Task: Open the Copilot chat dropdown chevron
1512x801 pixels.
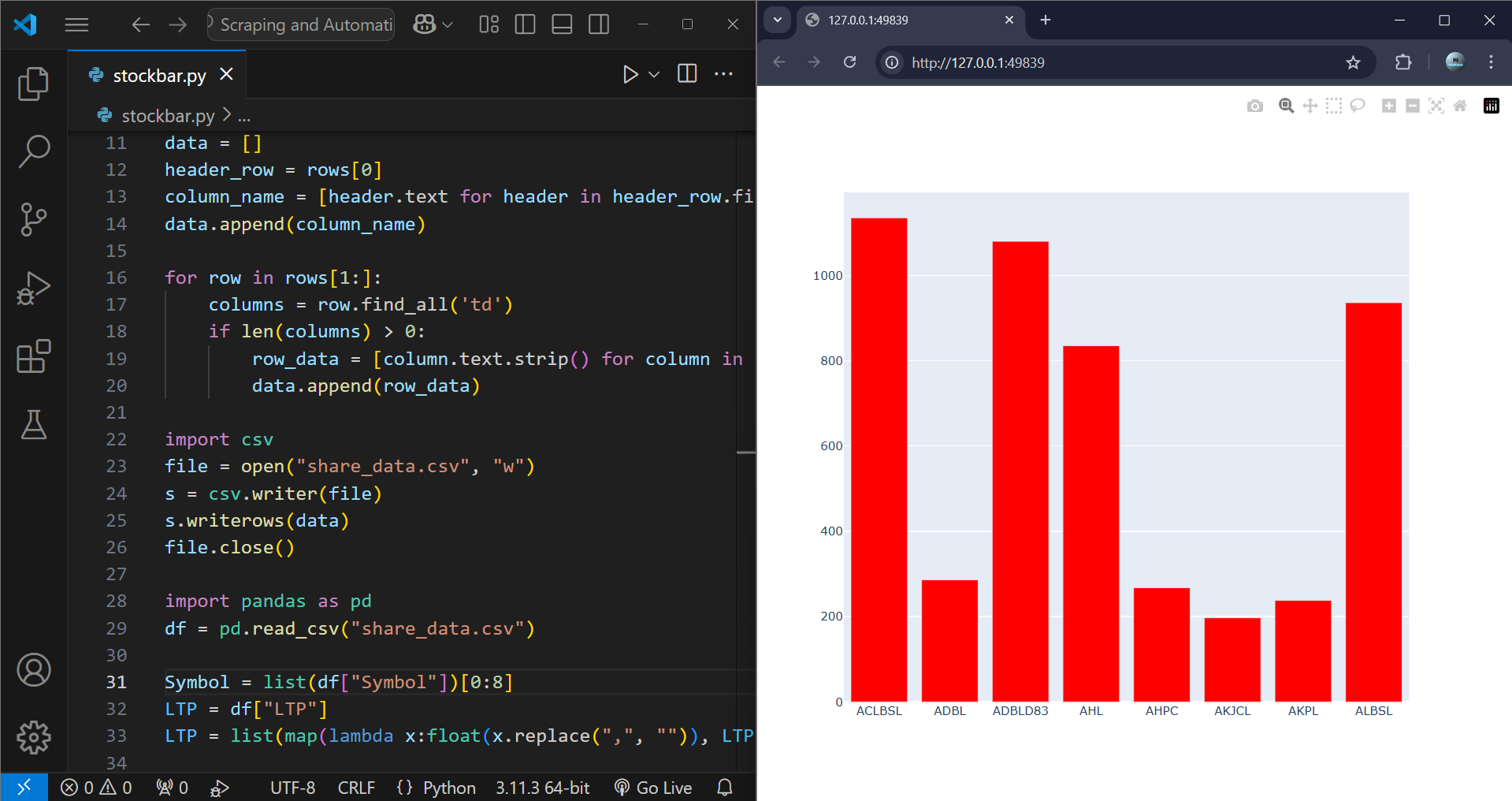Action: tap(448, 24)
